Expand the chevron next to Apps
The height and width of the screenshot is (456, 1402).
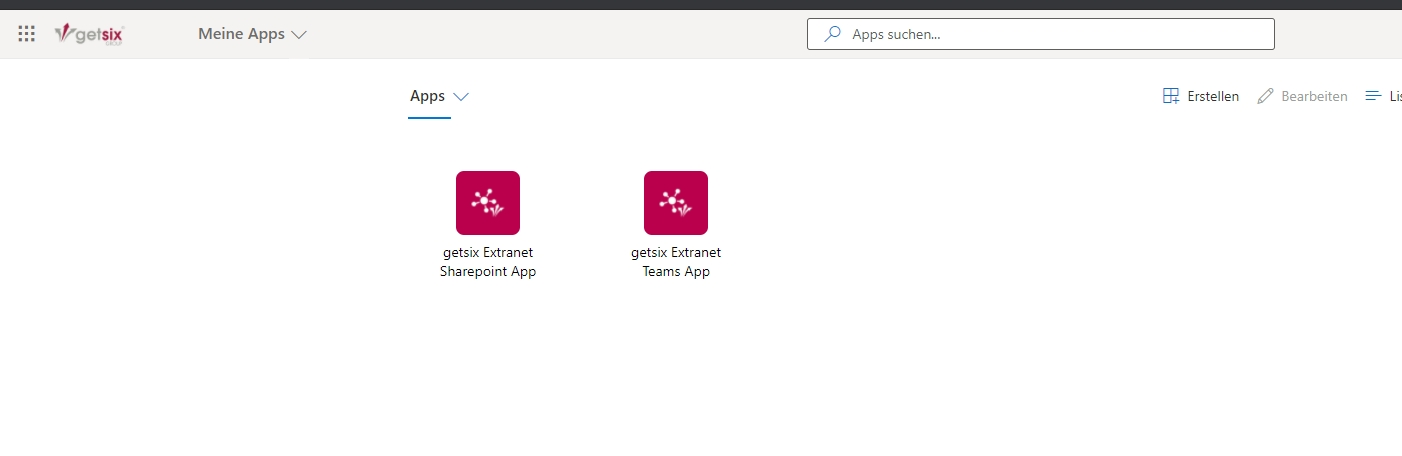(x=461, y=97)
